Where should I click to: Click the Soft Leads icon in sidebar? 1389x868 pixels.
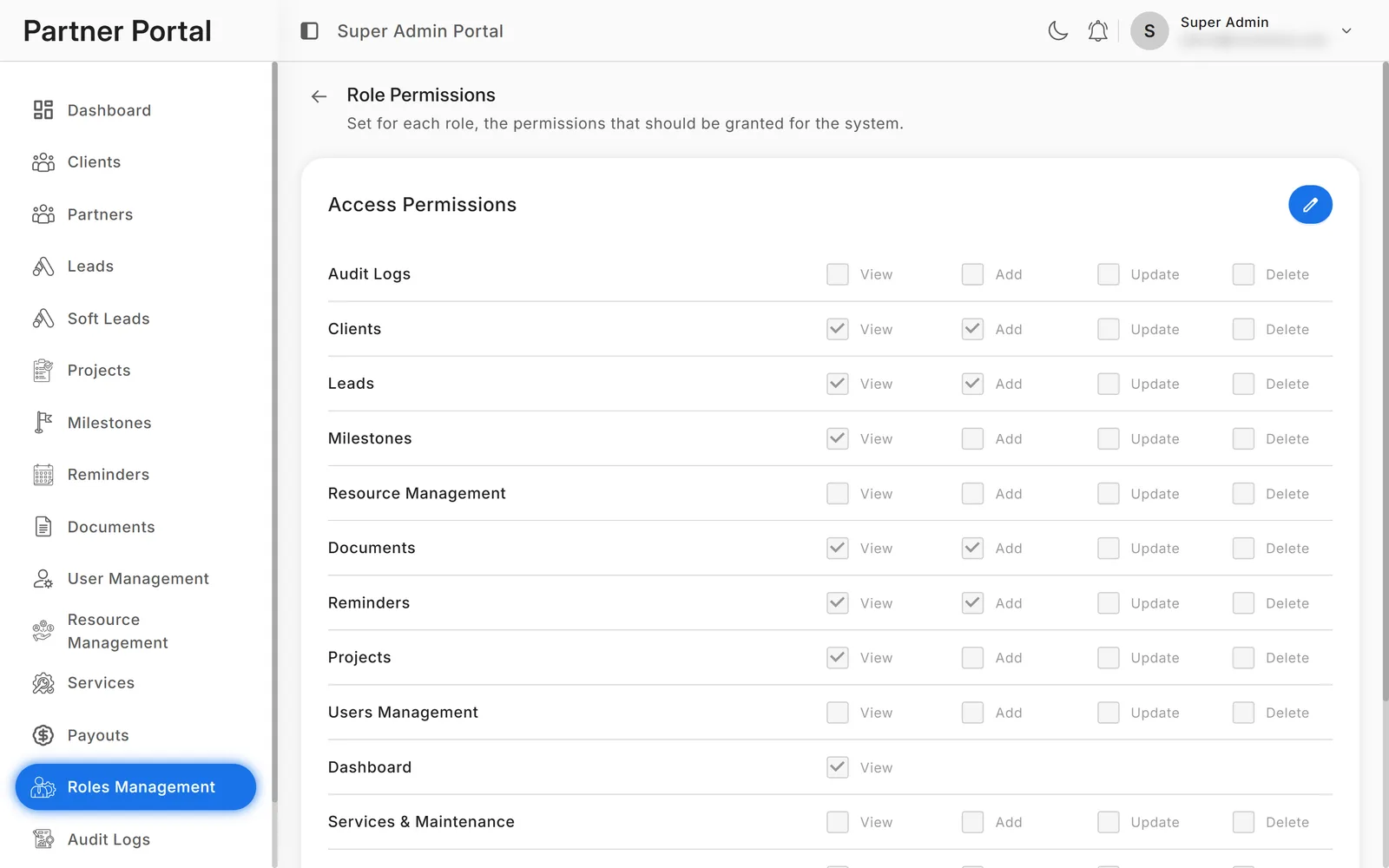[43, 319]
